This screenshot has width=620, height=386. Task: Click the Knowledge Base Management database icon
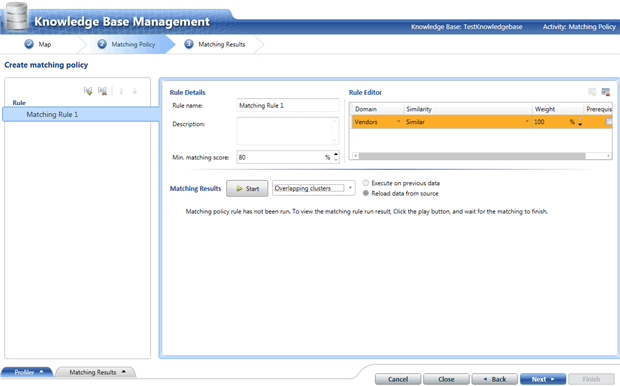pyautogui.click(x=16, y=17)
